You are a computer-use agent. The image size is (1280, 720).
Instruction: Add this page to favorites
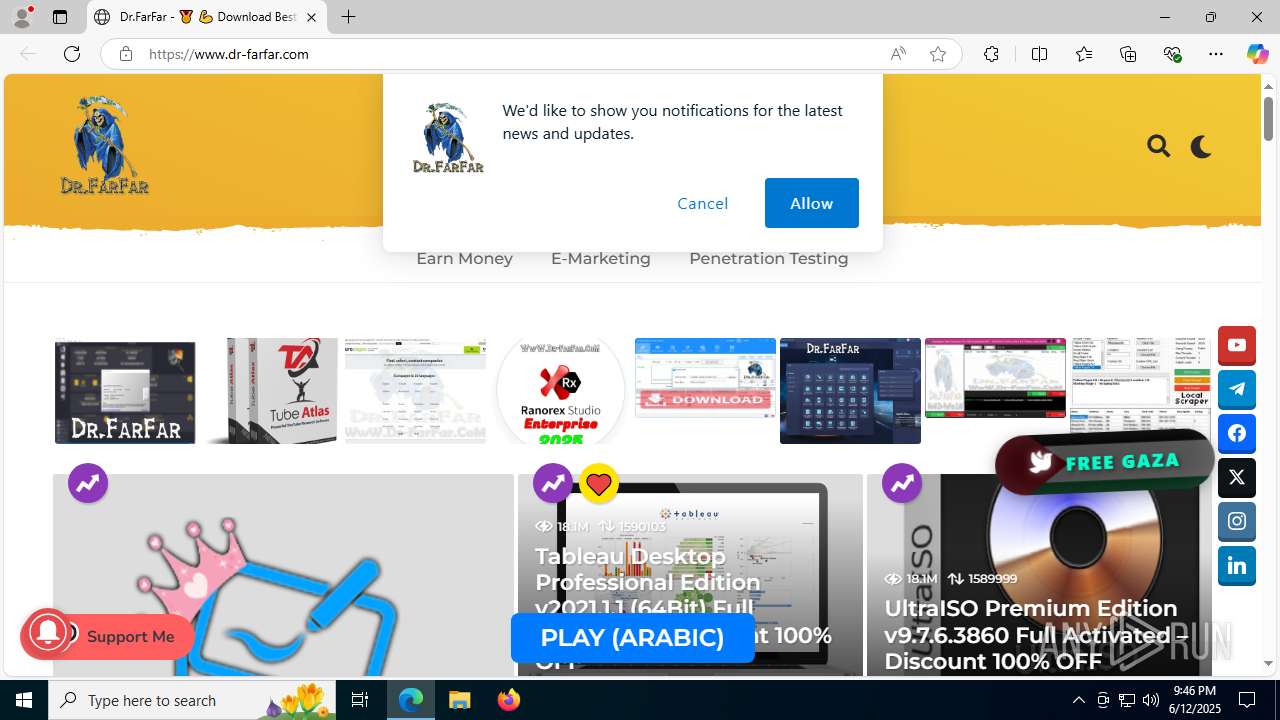[x=938, y=54]
